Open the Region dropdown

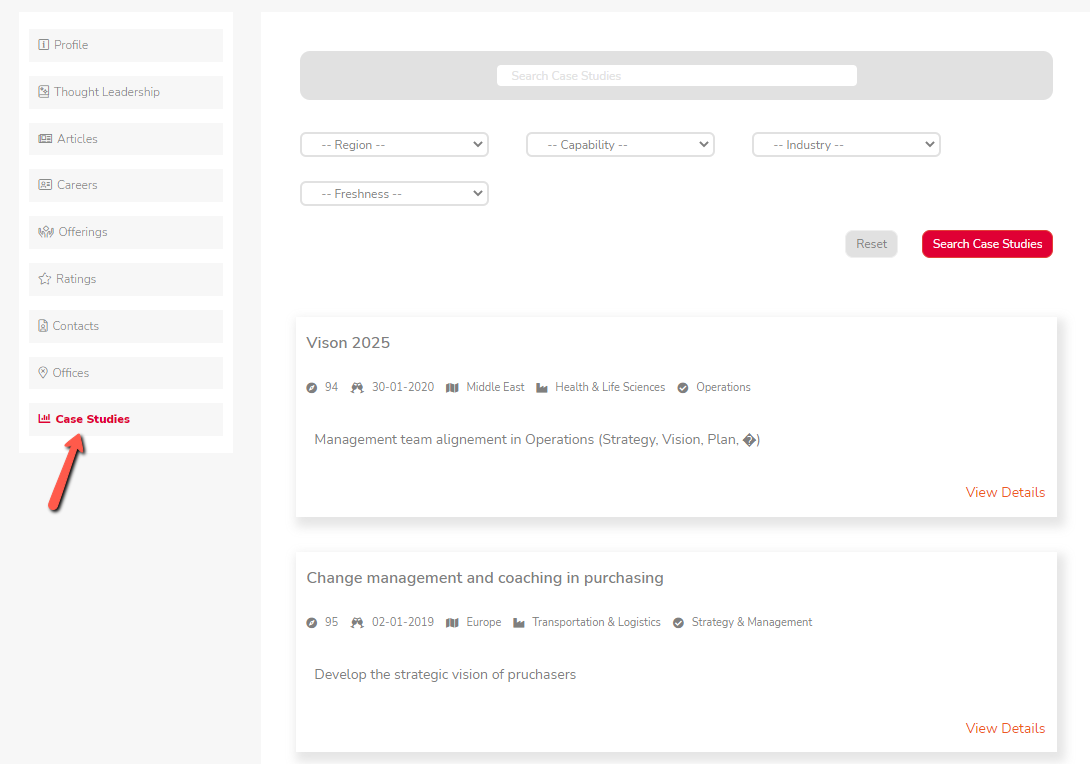(x=394, y=145)
